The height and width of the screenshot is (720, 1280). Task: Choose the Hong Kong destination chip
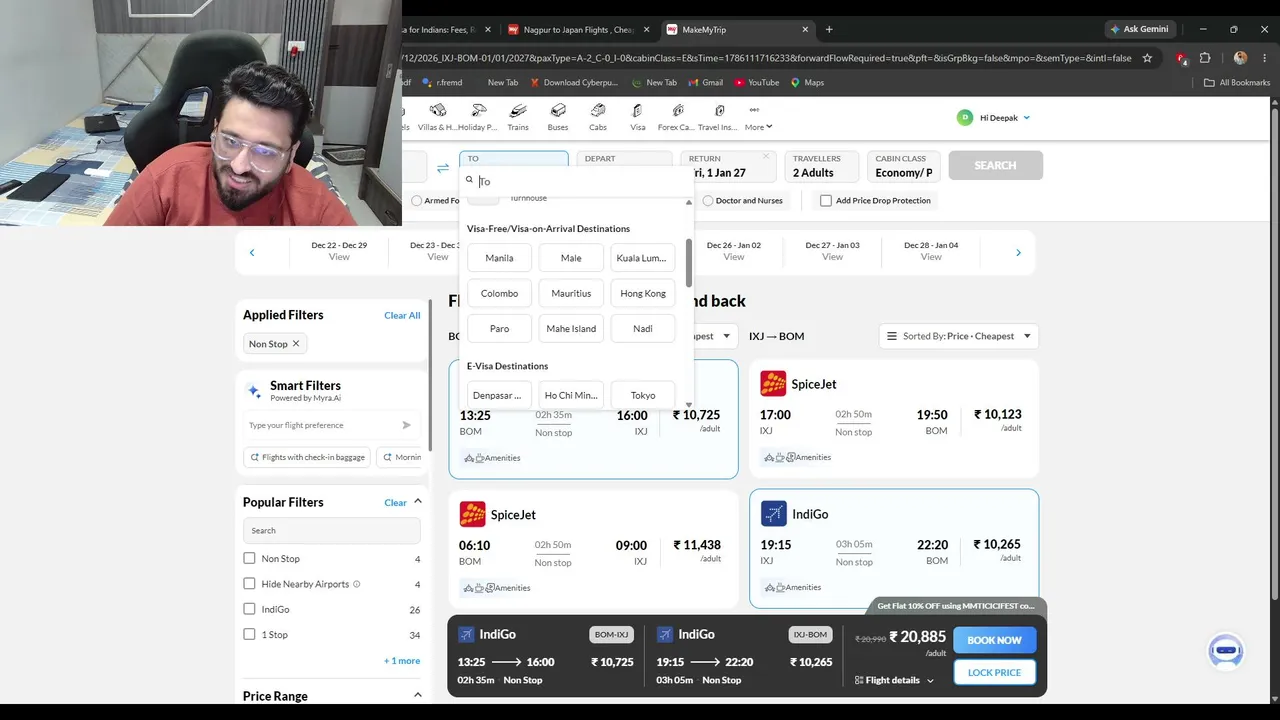click(643, 293)
